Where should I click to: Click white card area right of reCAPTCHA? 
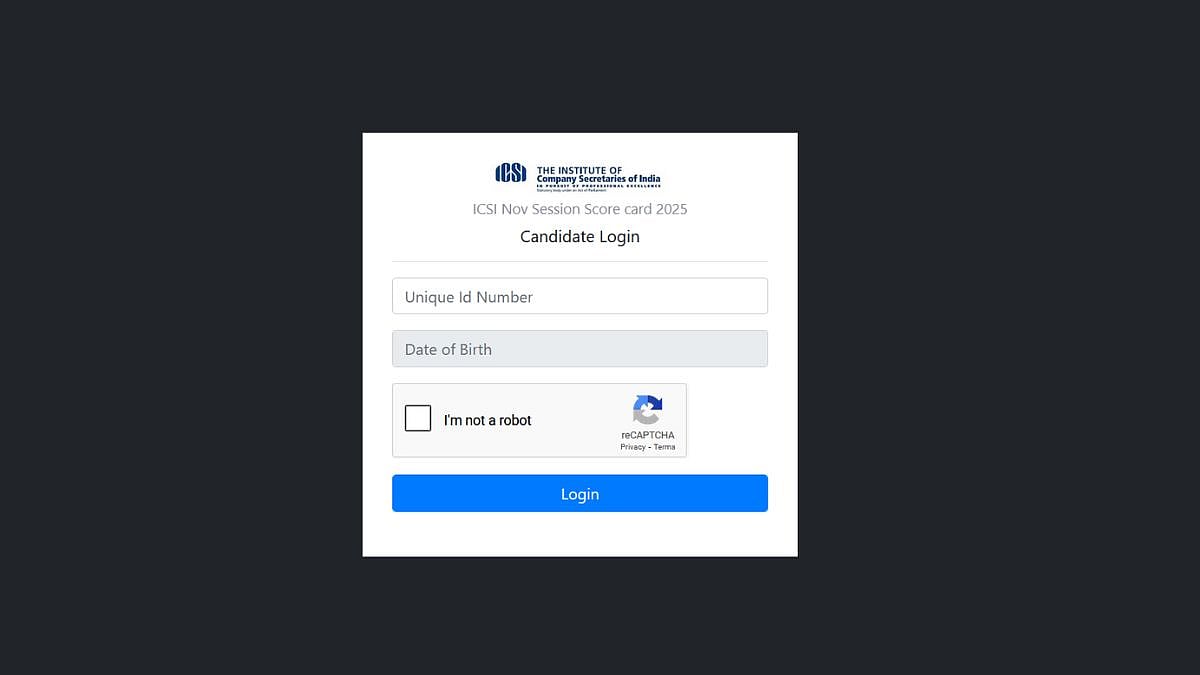click(x=728, y=420)
